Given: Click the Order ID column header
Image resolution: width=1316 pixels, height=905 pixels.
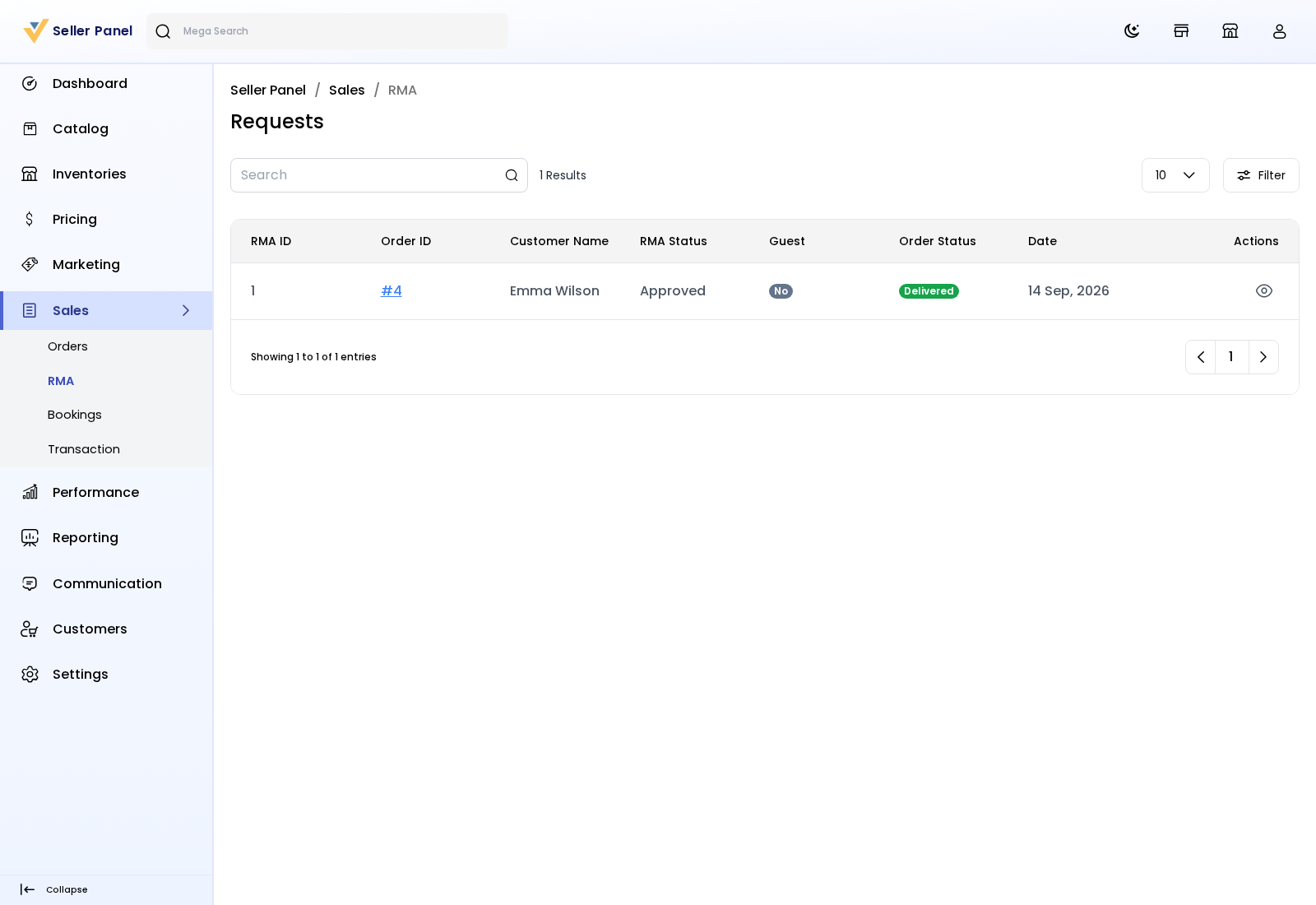Looking at the screenshot, I should [x=406, y=242].
